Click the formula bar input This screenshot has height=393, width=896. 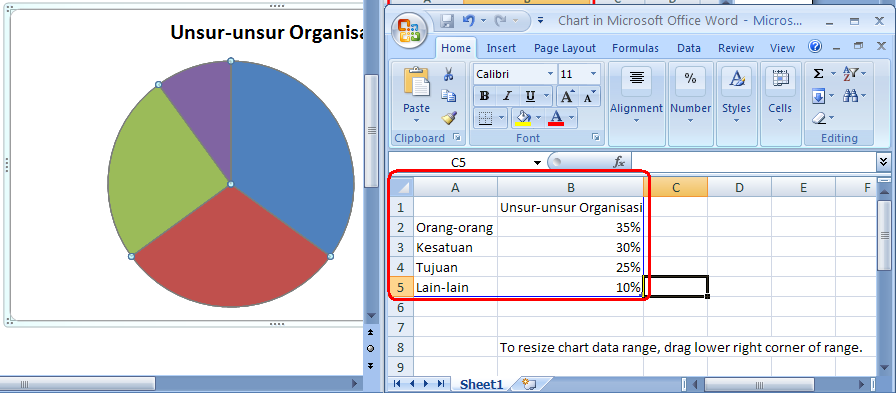(x=754, y=162)
